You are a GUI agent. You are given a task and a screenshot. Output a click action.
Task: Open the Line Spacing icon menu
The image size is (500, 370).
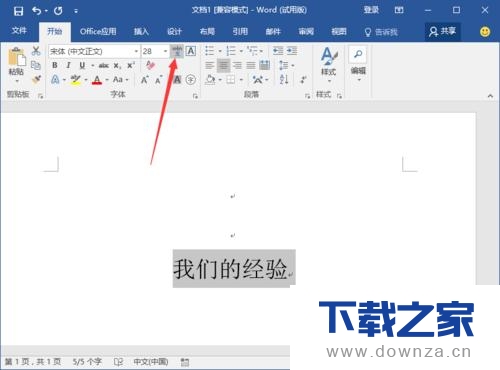coord(284,65)
